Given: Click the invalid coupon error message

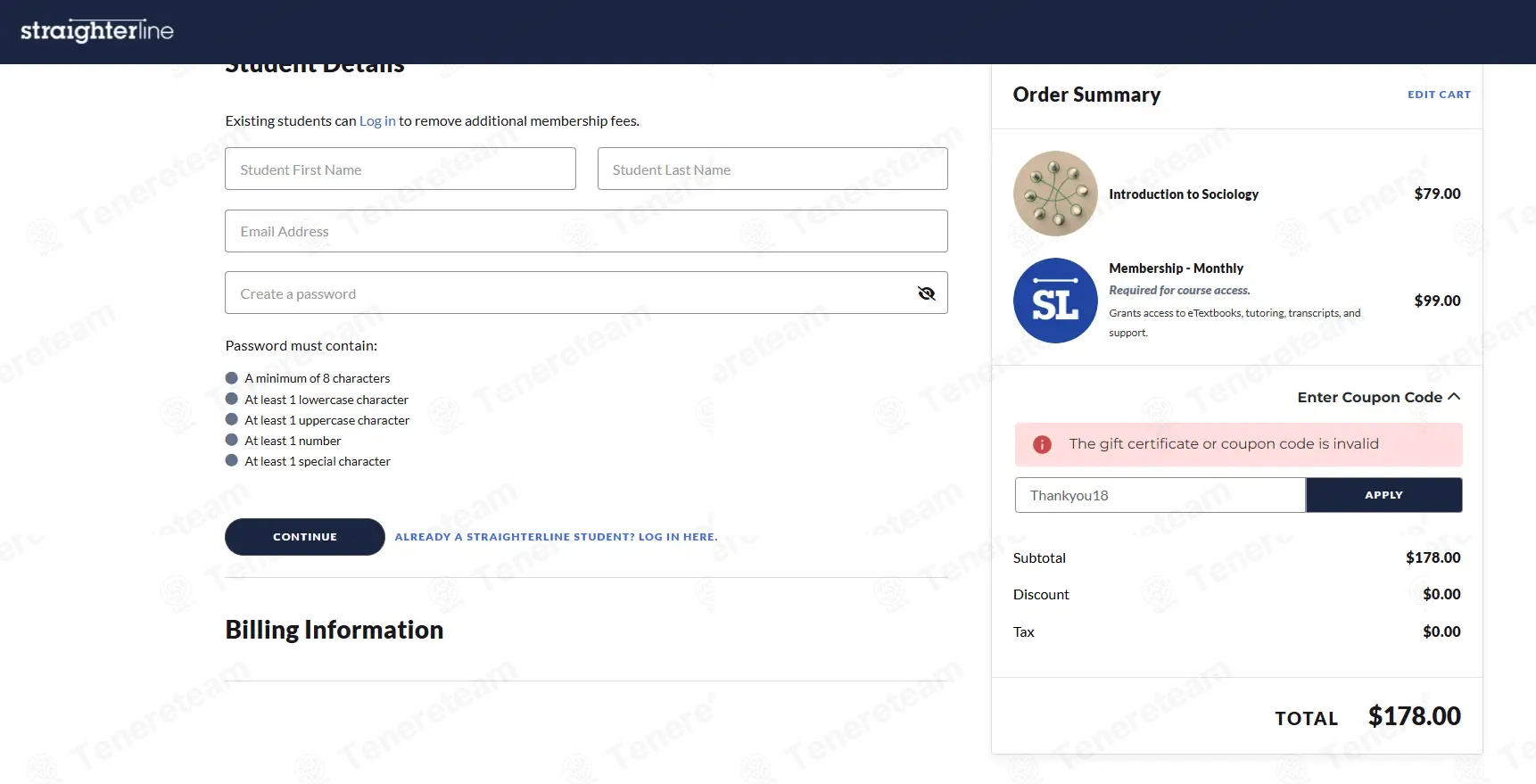Looking at the screenshot, I should 1224,444.
